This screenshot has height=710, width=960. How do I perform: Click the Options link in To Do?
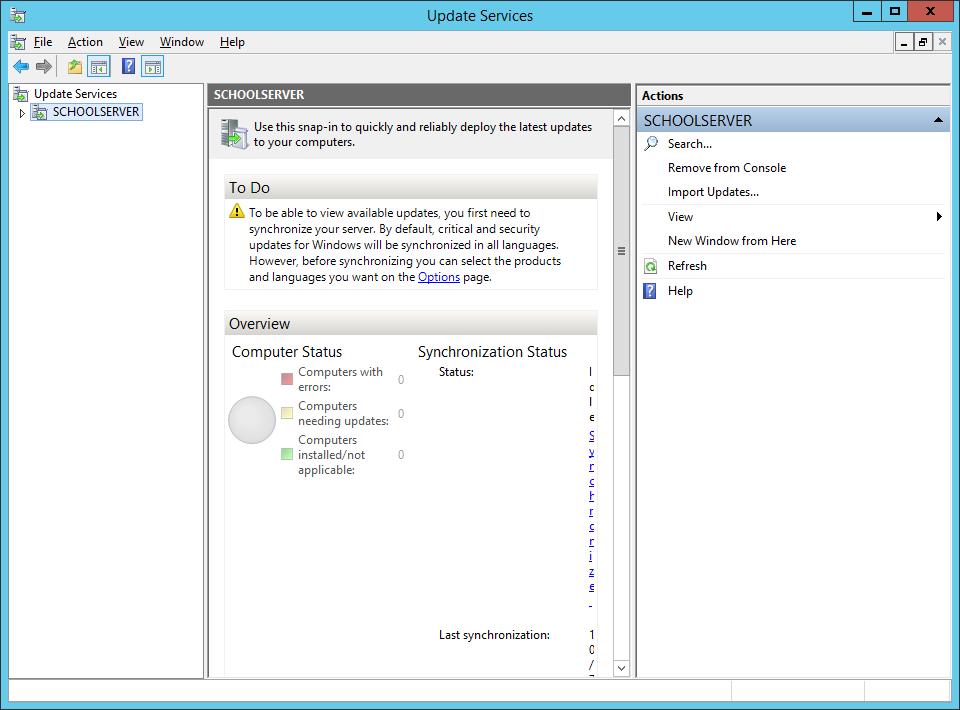[438, 277]
